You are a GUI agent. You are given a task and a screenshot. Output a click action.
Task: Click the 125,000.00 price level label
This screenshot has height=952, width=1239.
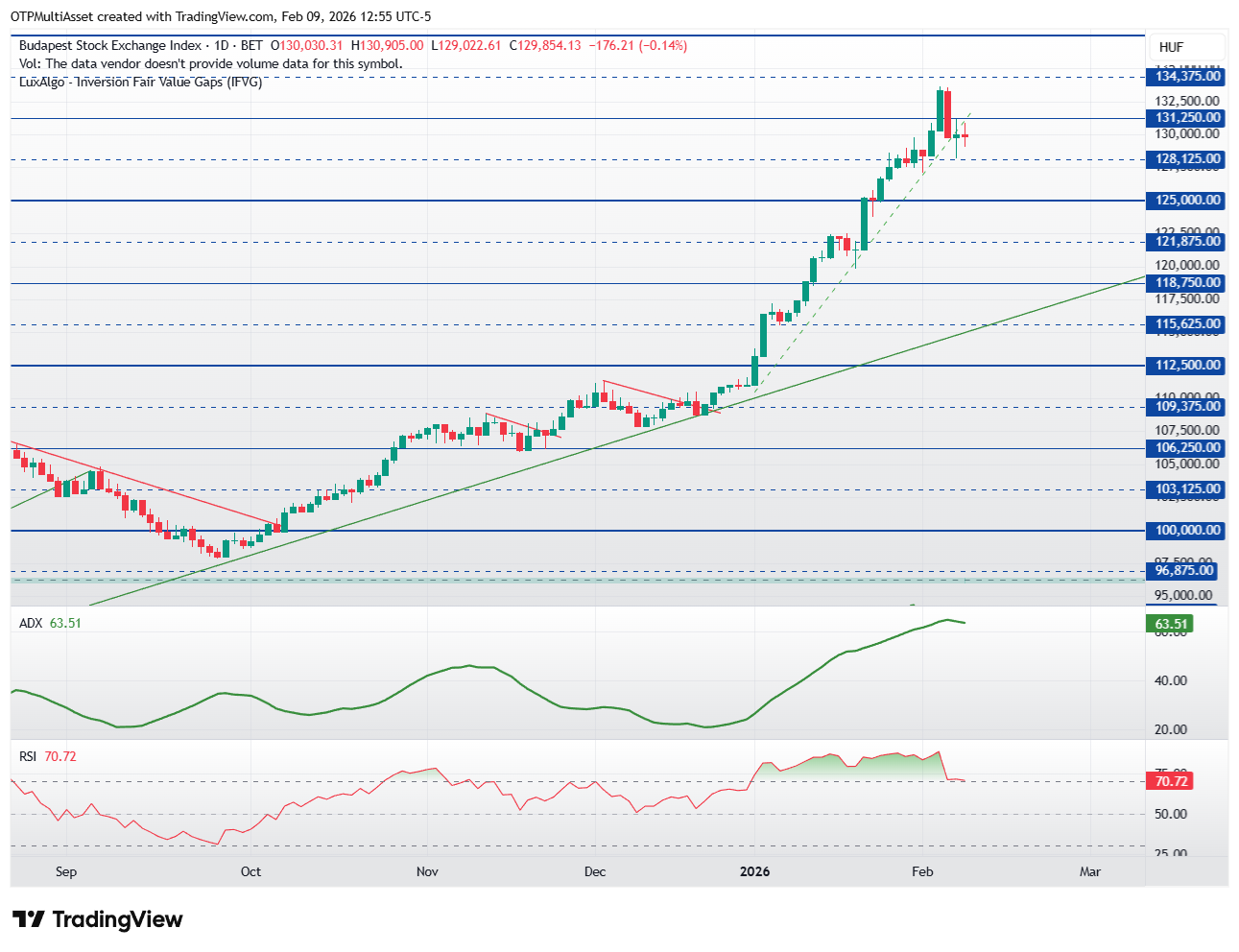click(1187, 201)
